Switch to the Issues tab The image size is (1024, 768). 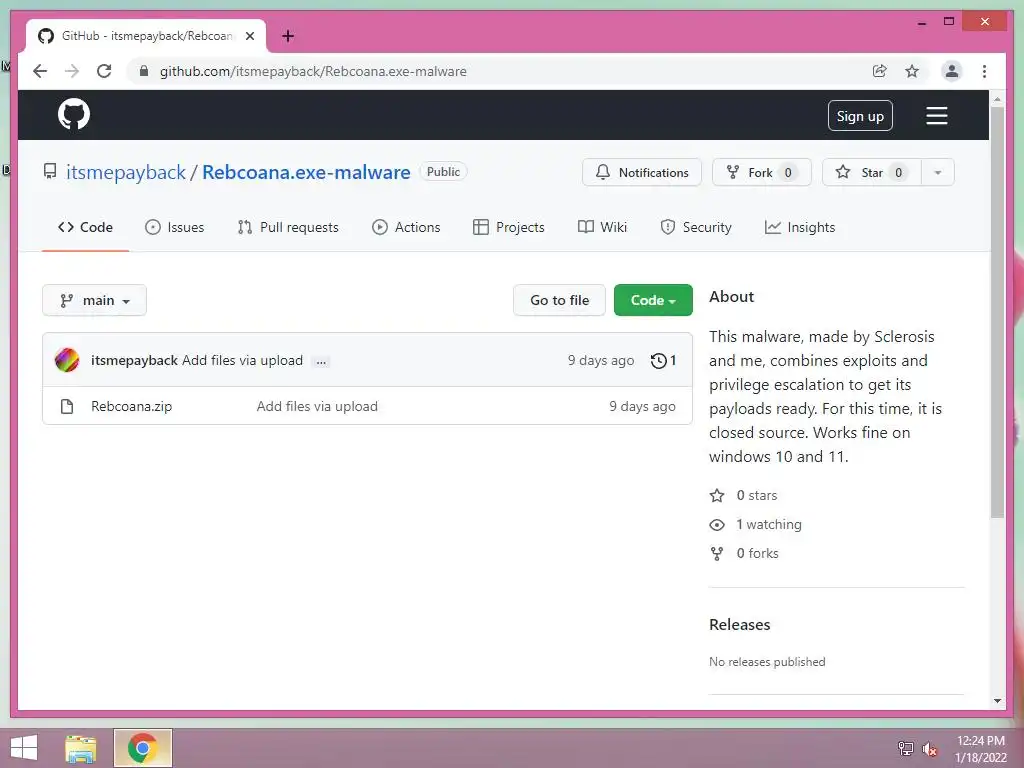pos(174,227)
